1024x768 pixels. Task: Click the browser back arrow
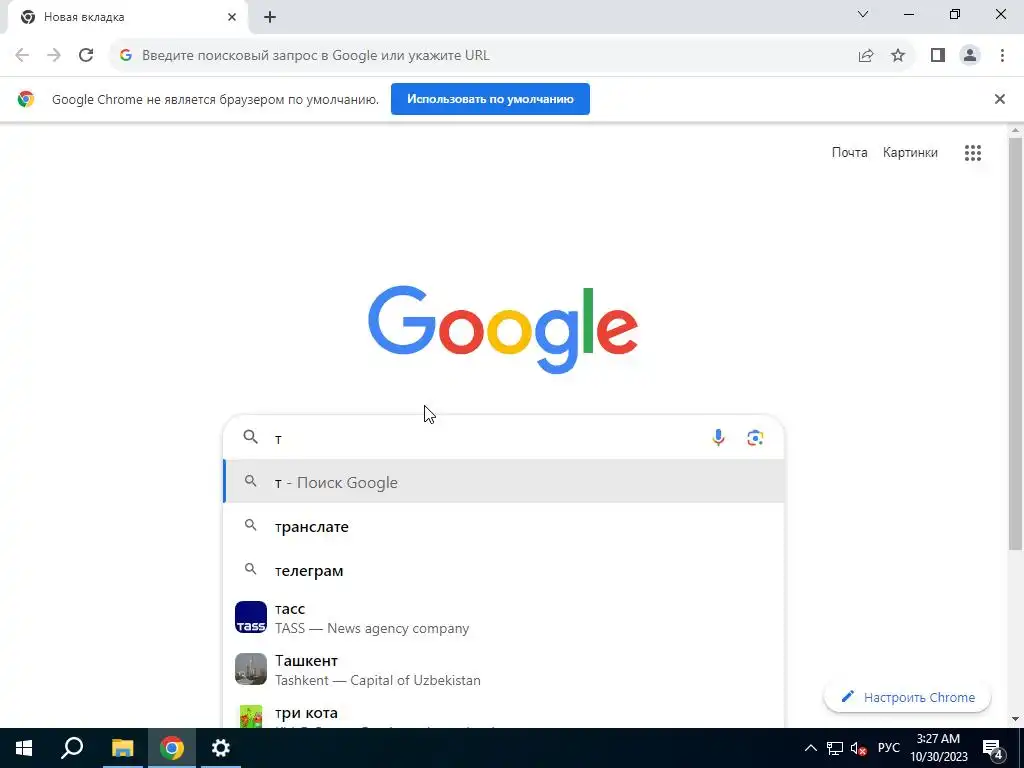pyautogui.click(x=22, y=55)
